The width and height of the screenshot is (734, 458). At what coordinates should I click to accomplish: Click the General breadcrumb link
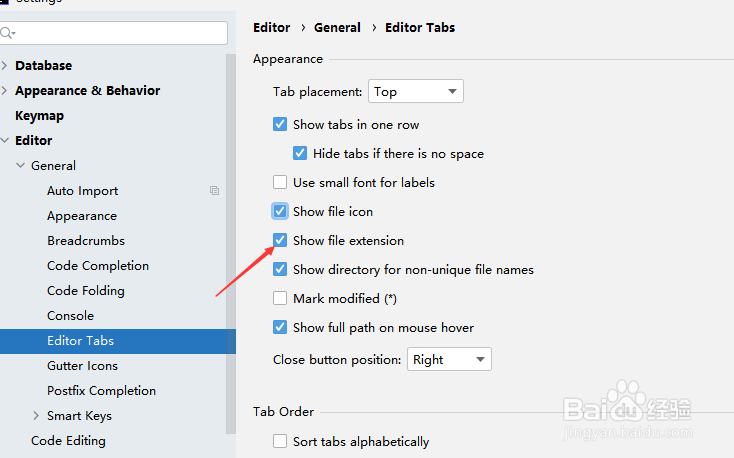(337, 28)
